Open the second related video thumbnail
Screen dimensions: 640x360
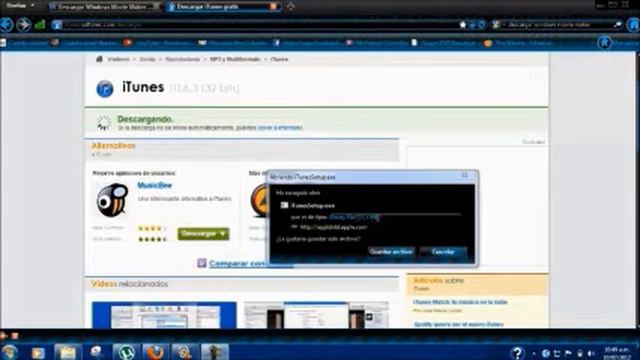coord(316,315)
